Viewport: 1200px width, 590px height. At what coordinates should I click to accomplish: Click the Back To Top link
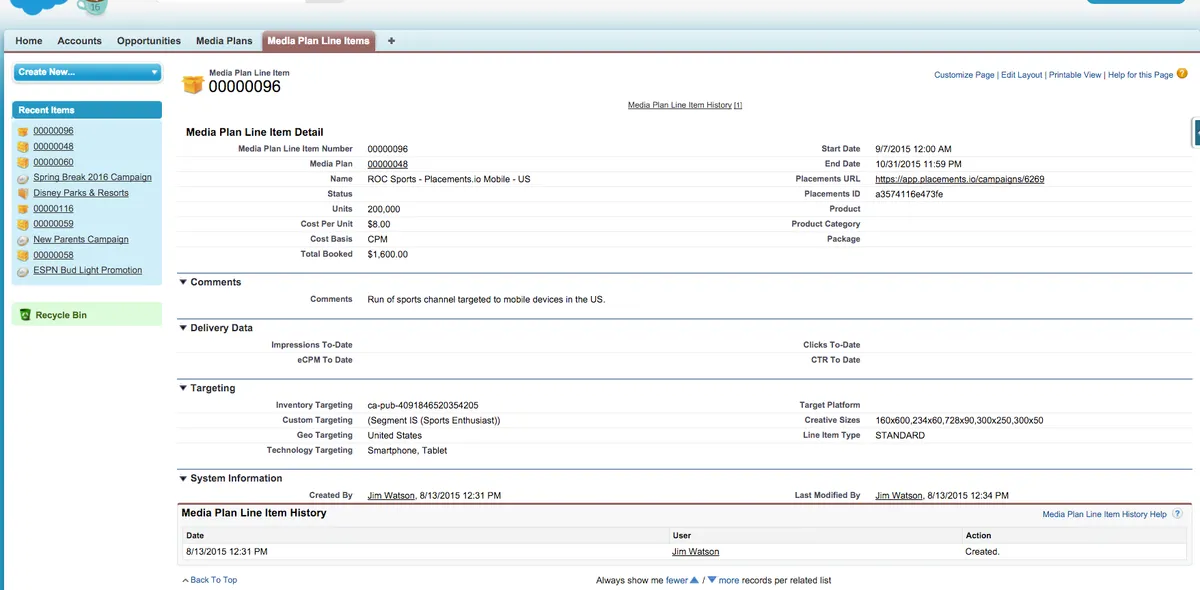click(x=214, y=580)
